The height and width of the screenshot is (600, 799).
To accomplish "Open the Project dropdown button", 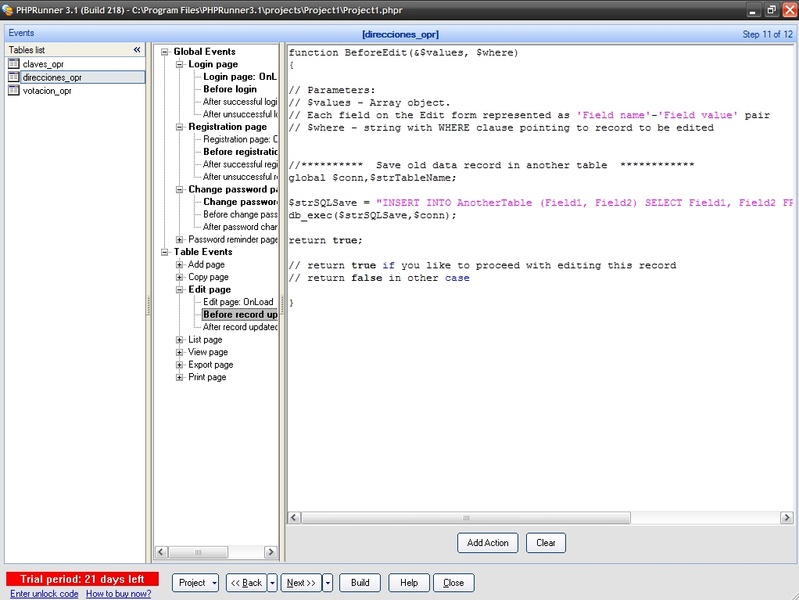I will point(195,583).
